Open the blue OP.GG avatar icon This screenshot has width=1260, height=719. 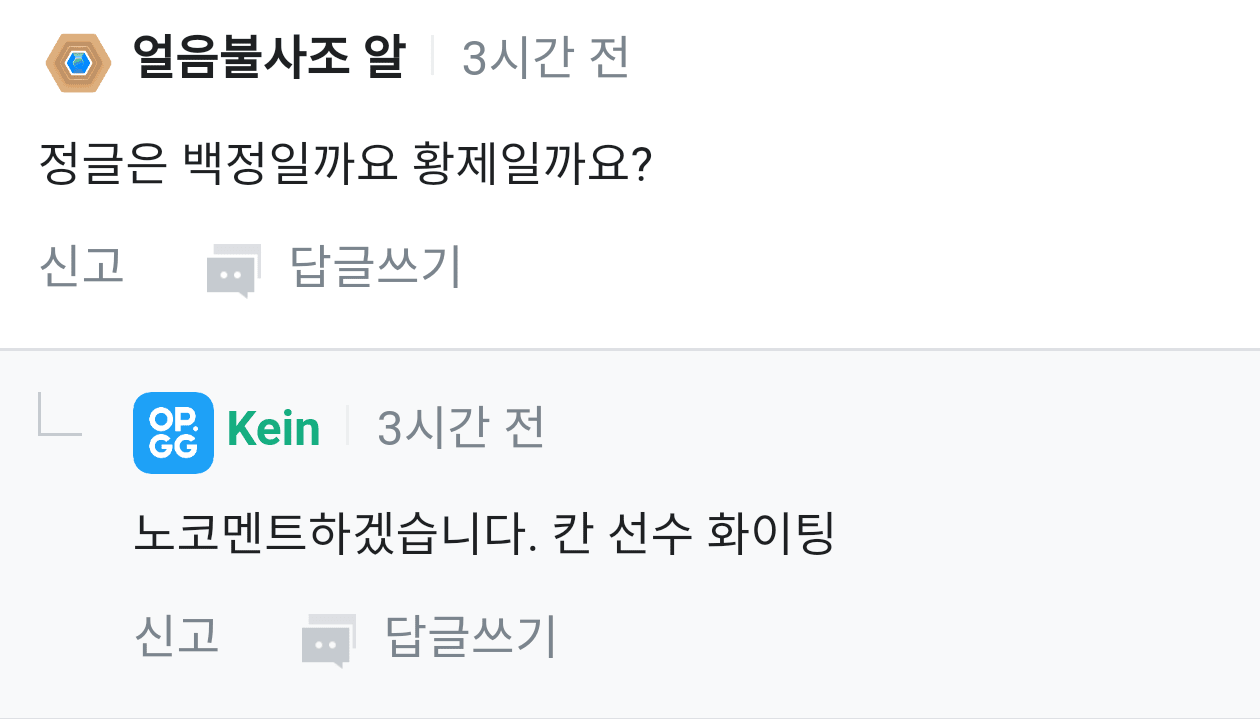173,432
